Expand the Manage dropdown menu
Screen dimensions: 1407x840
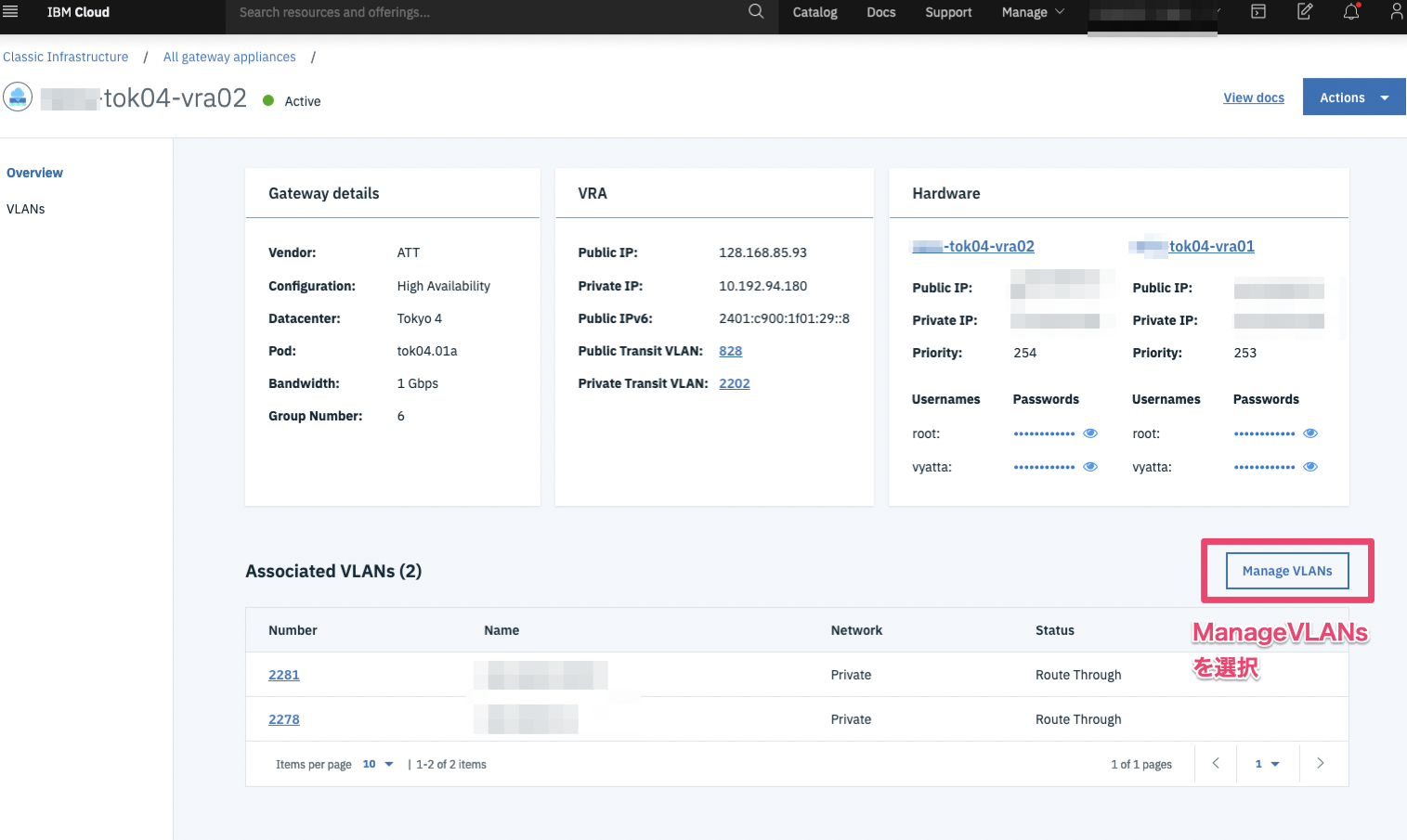point(1033,12)
